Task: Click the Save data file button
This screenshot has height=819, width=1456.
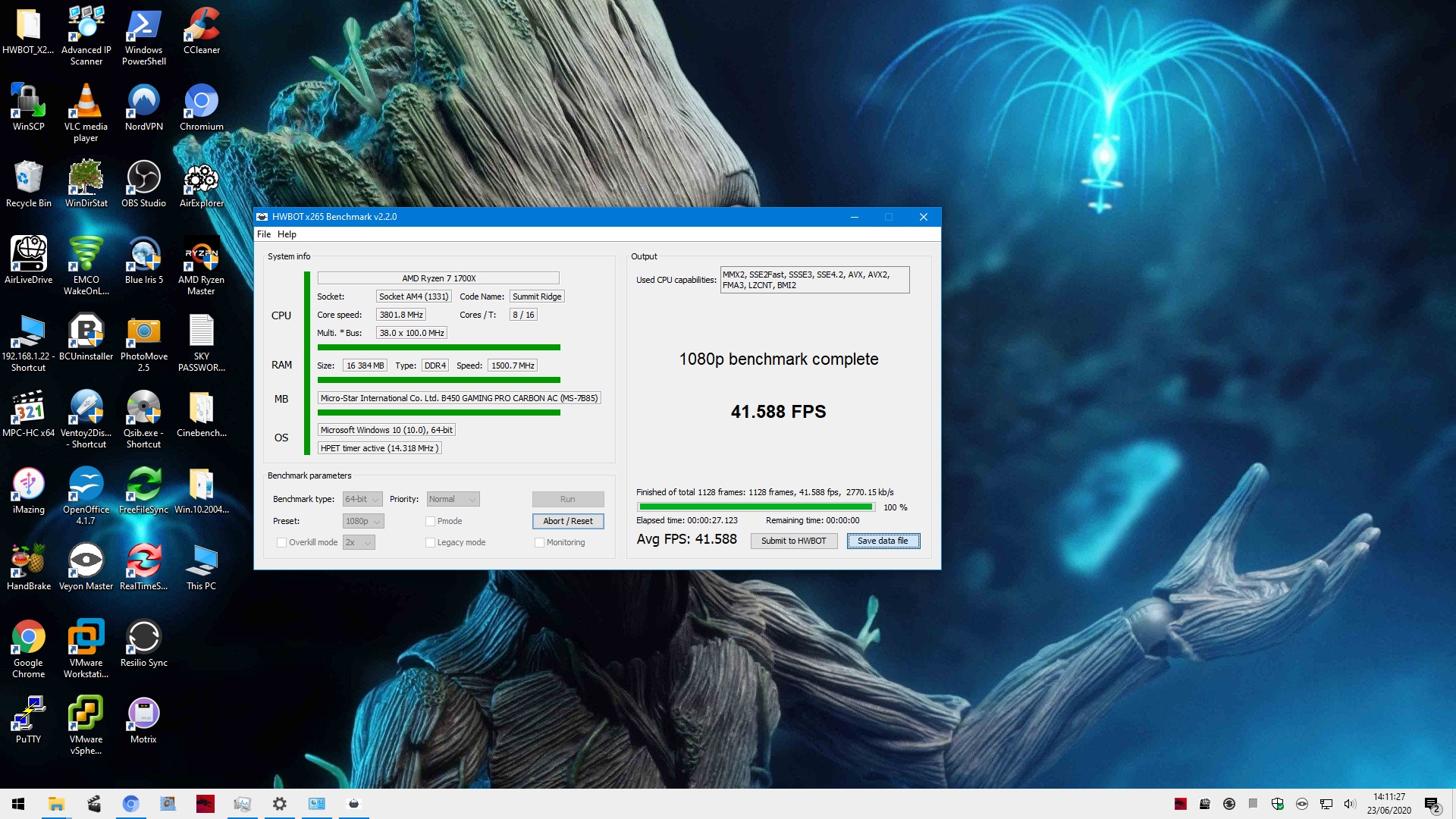Action: coord(883,541)
